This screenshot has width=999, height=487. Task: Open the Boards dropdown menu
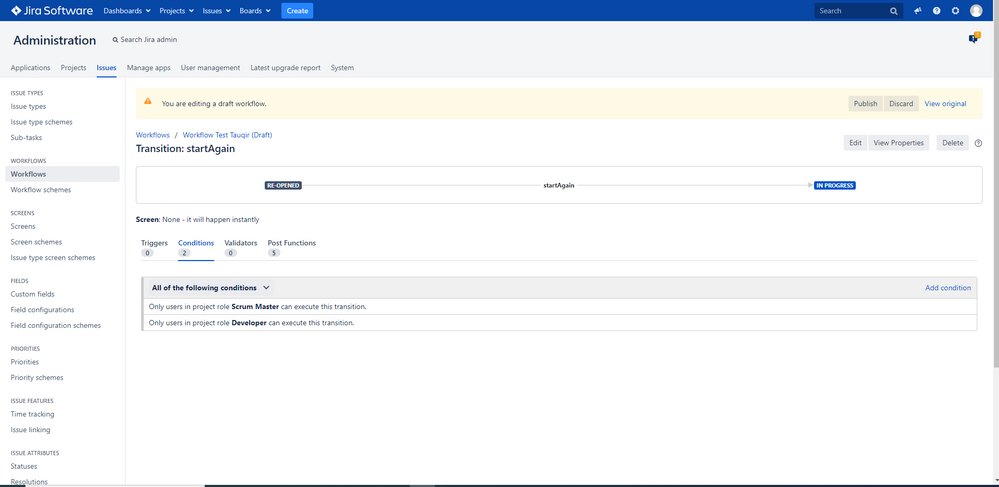(x=255, y=11)
